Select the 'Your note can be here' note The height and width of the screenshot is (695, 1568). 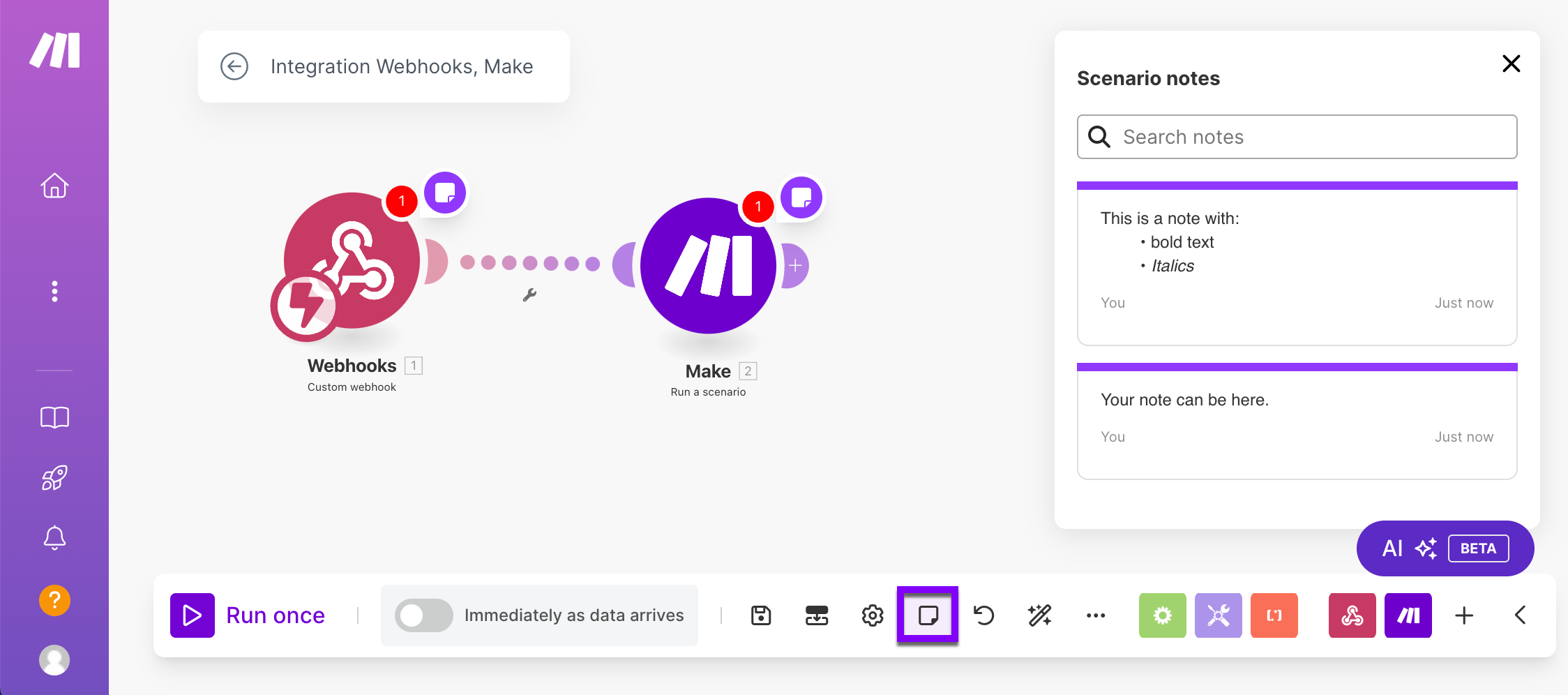[x=1297, y=421]
